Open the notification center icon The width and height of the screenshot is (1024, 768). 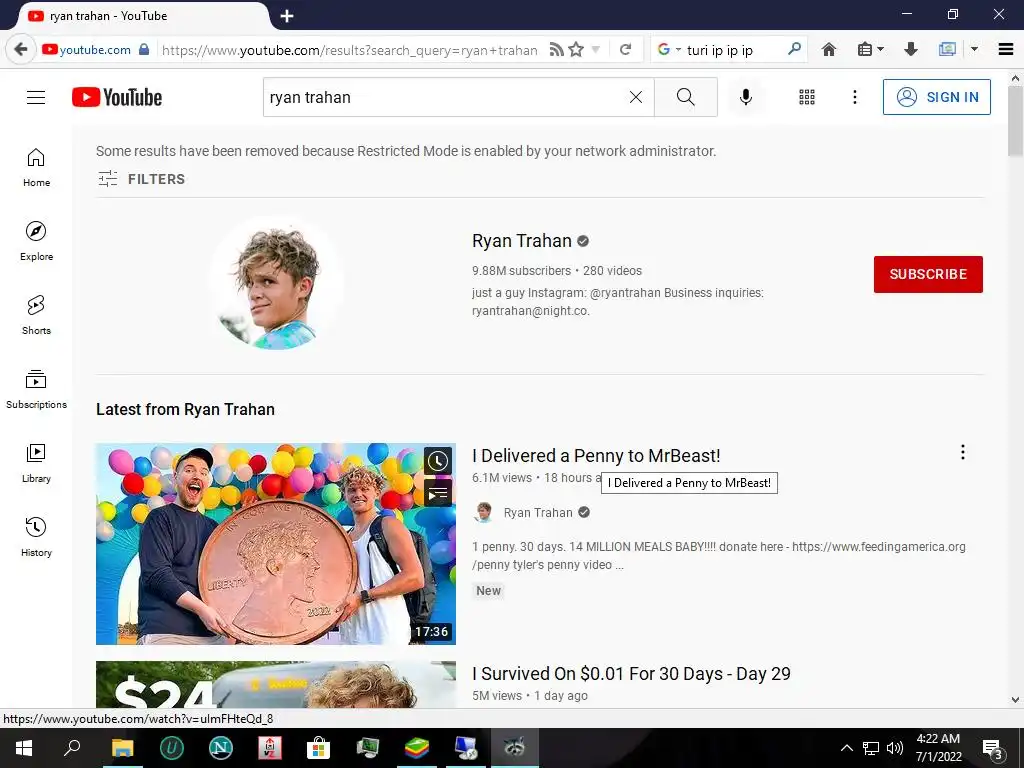click(993, 748)
